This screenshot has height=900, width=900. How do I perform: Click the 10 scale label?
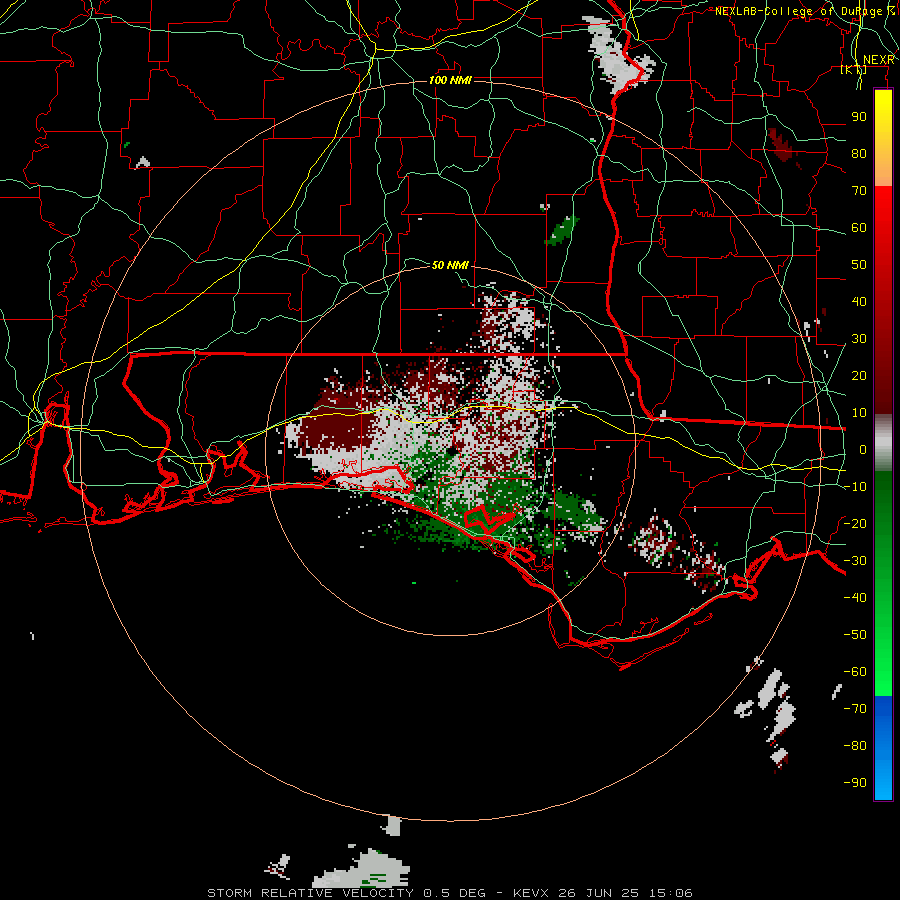click(859, 413)
